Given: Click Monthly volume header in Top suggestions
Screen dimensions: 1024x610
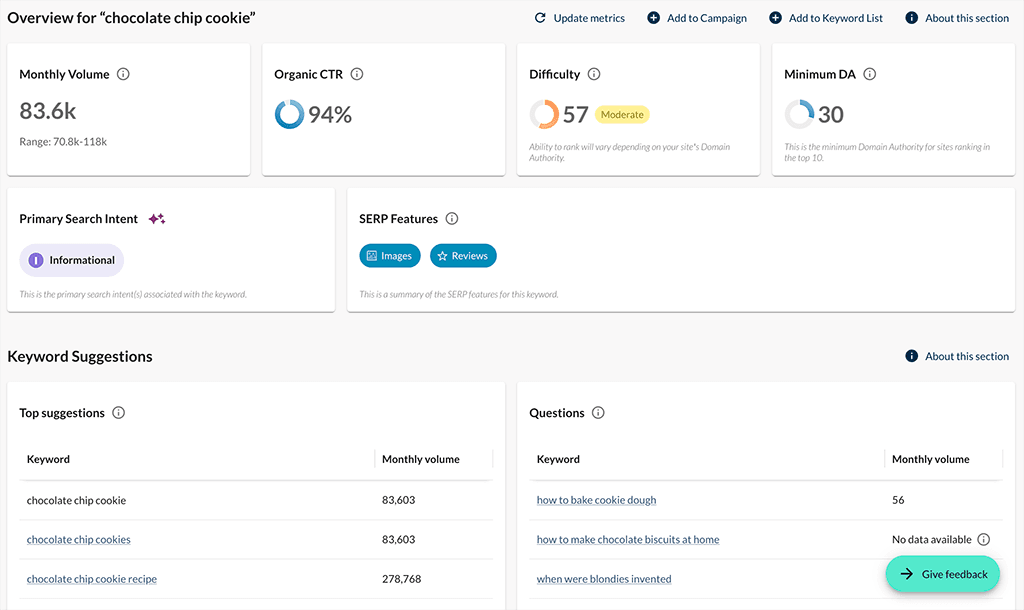Looking at the screenshot, I should [x=421, y=459].
